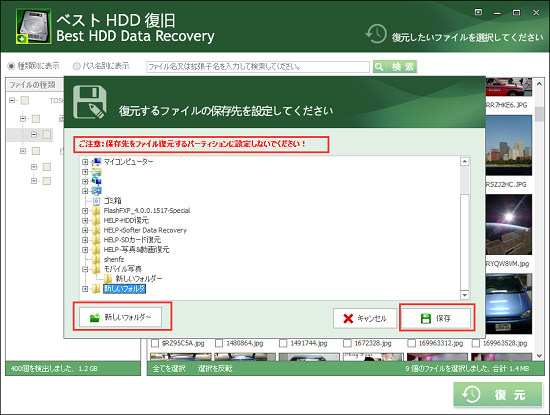Click the file name search input field
The height and width of the screenshot is (415, 550).
point(258,66)
